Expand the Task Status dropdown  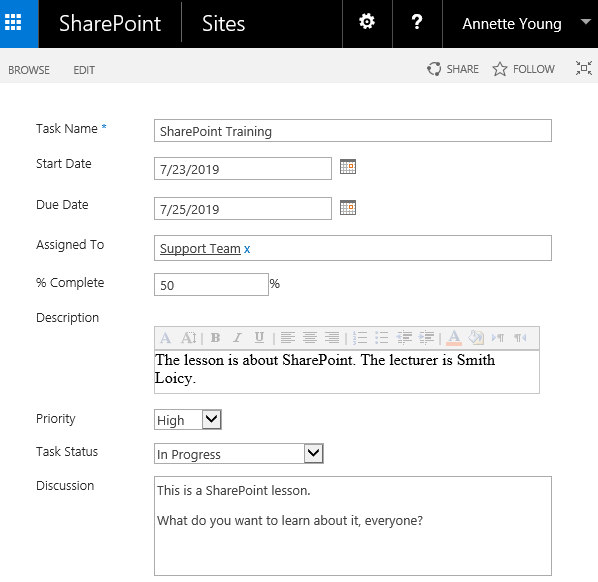pos(313,453)
